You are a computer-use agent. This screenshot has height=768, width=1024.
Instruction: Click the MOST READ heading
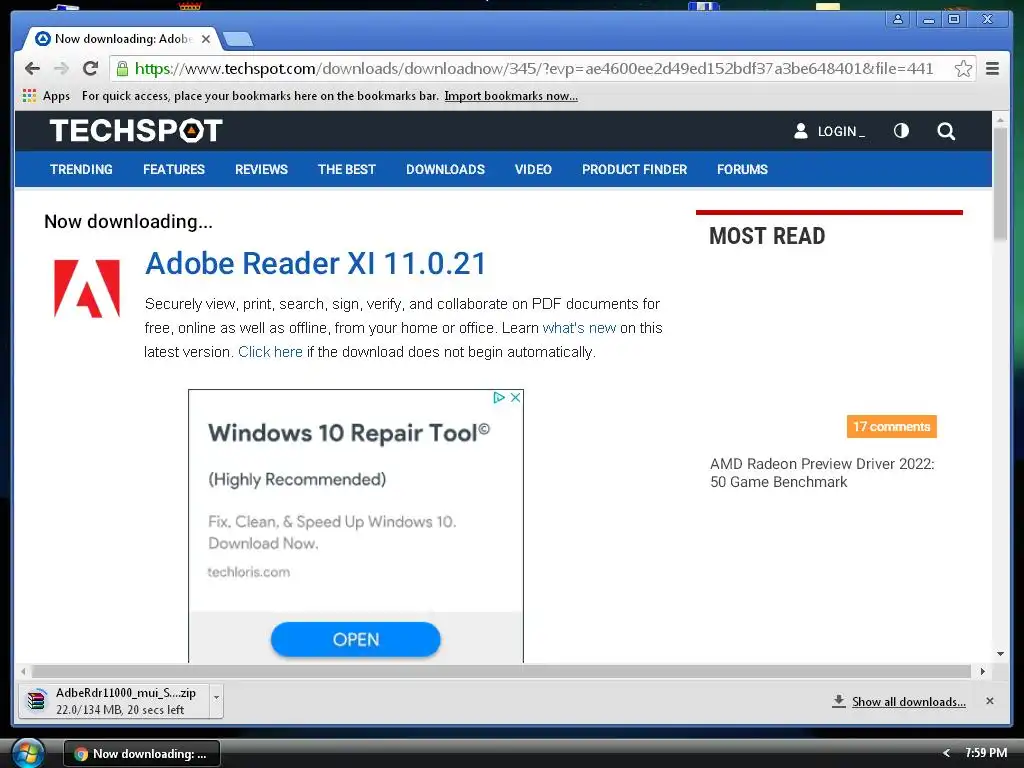coord(767,236)
